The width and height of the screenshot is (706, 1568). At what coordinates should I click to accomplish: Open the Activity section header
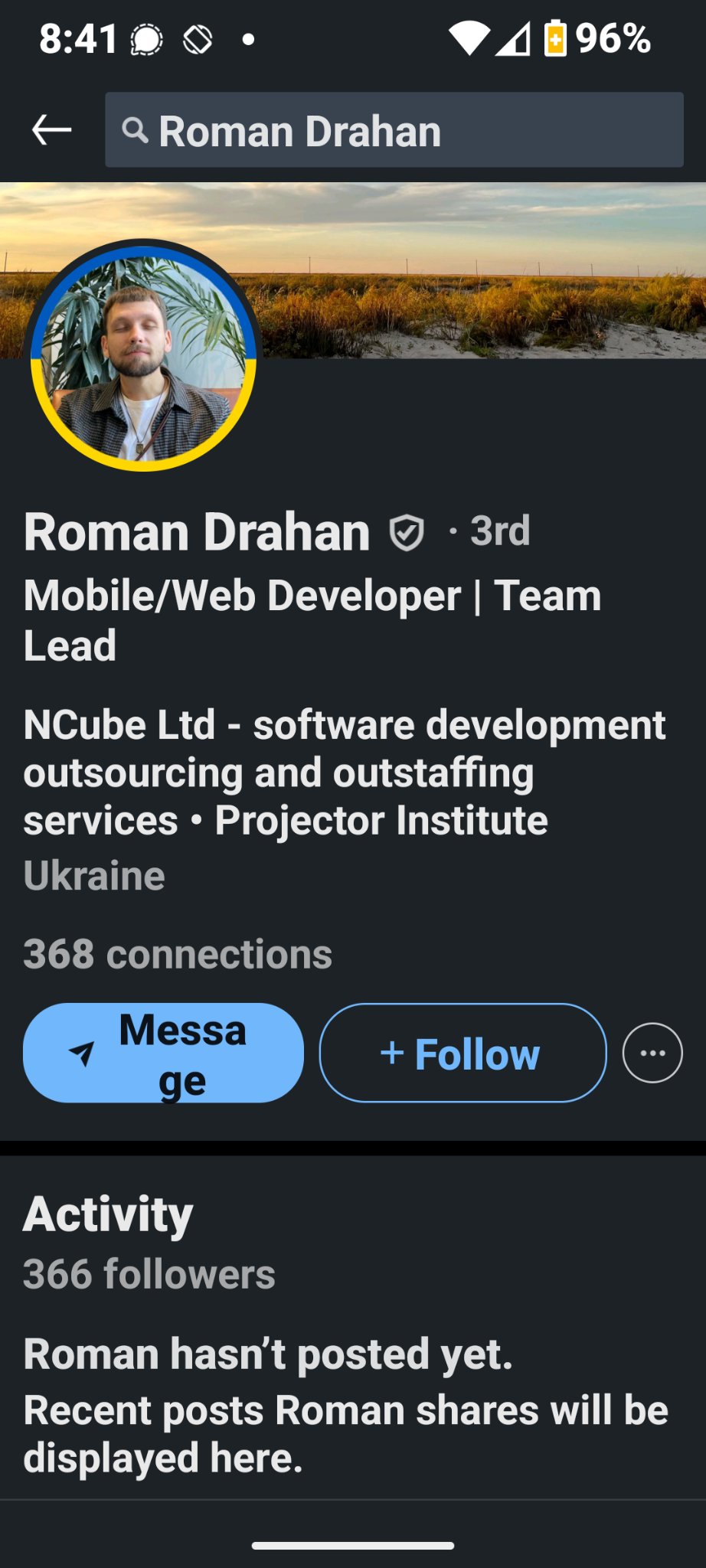tap(108, 1214)
